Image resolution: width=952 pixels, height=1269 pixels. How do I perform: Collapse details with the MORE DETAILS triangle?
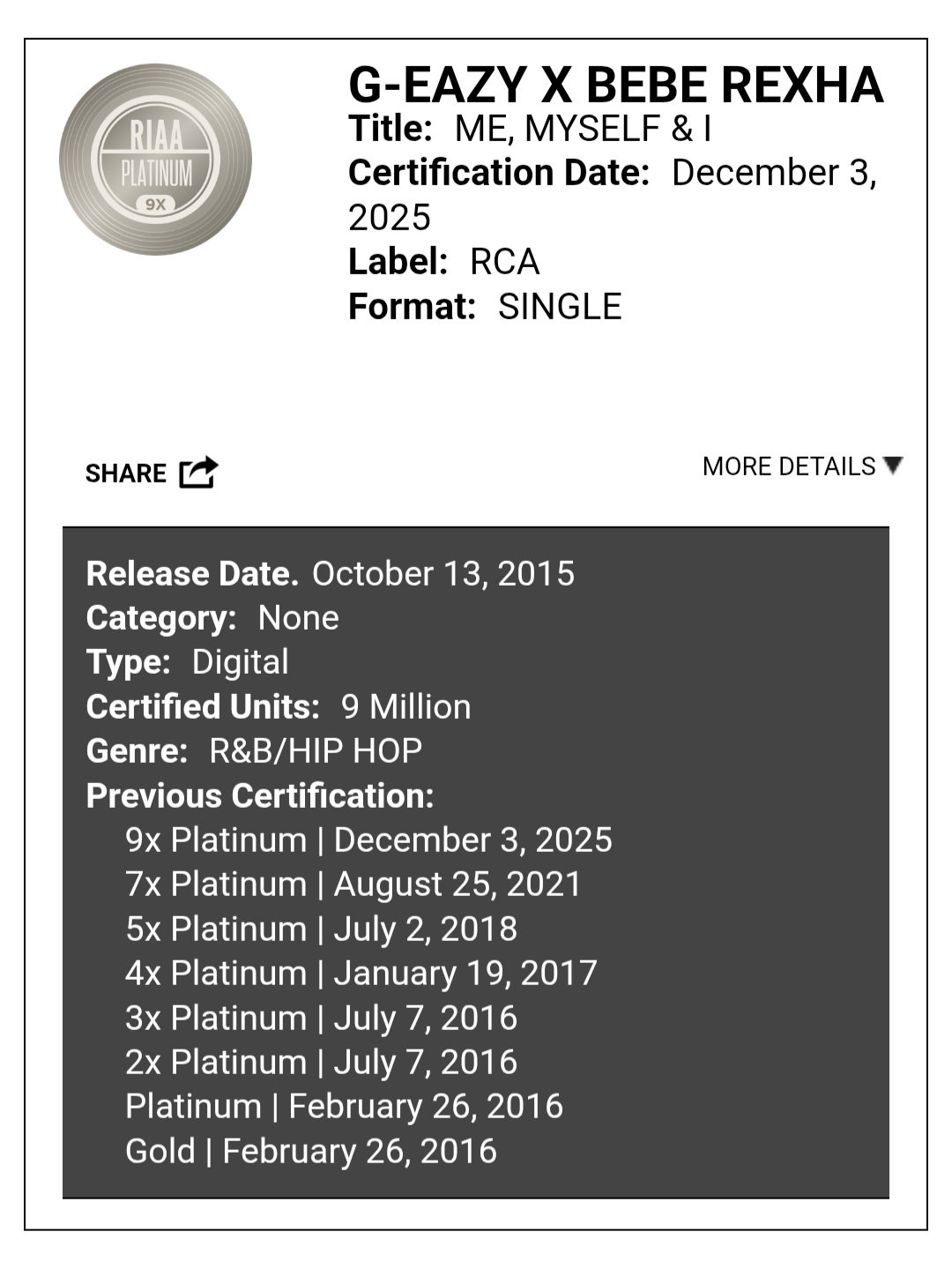coord(893,465)
